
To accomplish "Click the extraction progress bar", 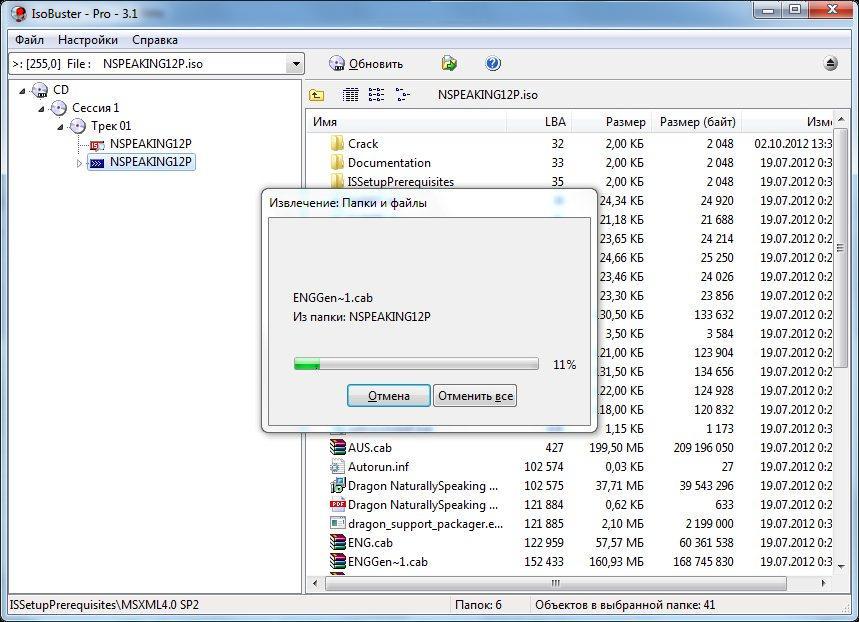I will (416, 364).
